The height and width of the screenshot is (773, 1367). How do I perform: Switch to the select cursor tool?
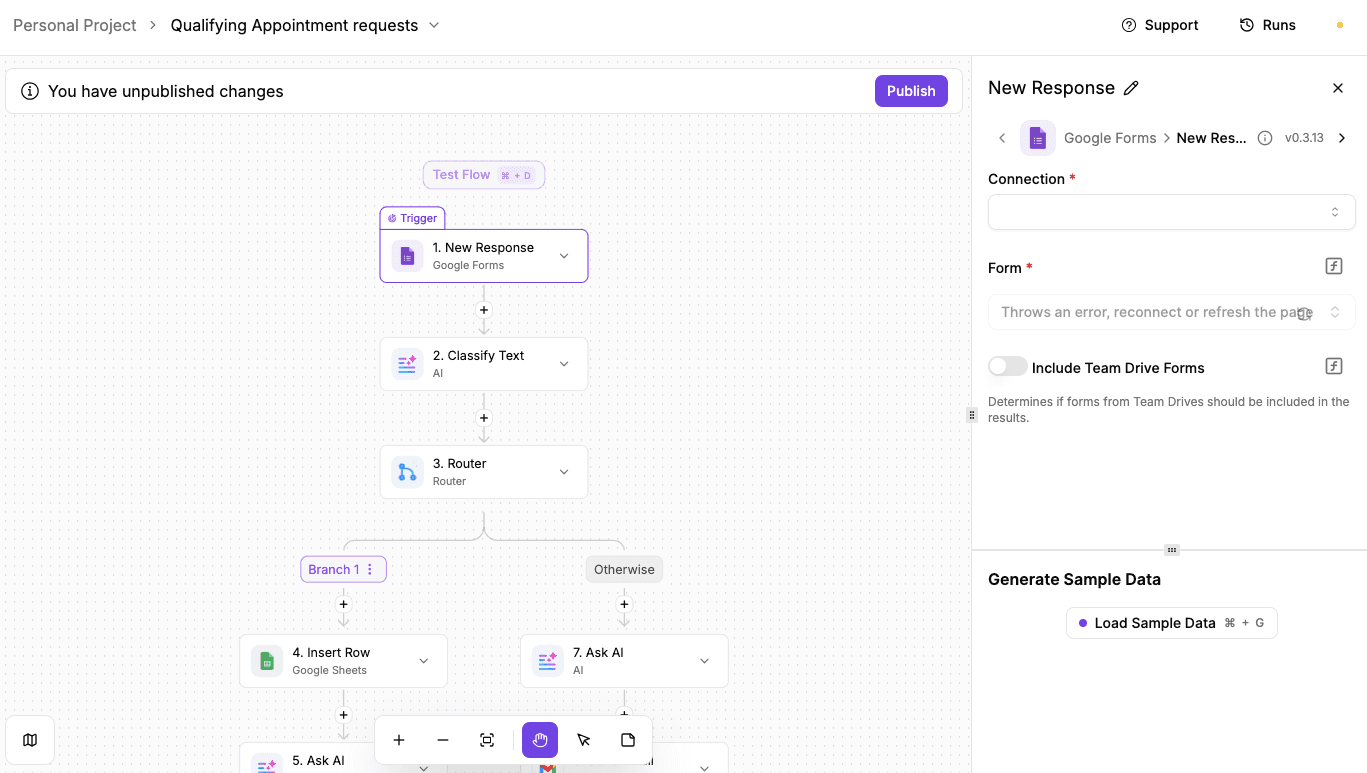584,740
